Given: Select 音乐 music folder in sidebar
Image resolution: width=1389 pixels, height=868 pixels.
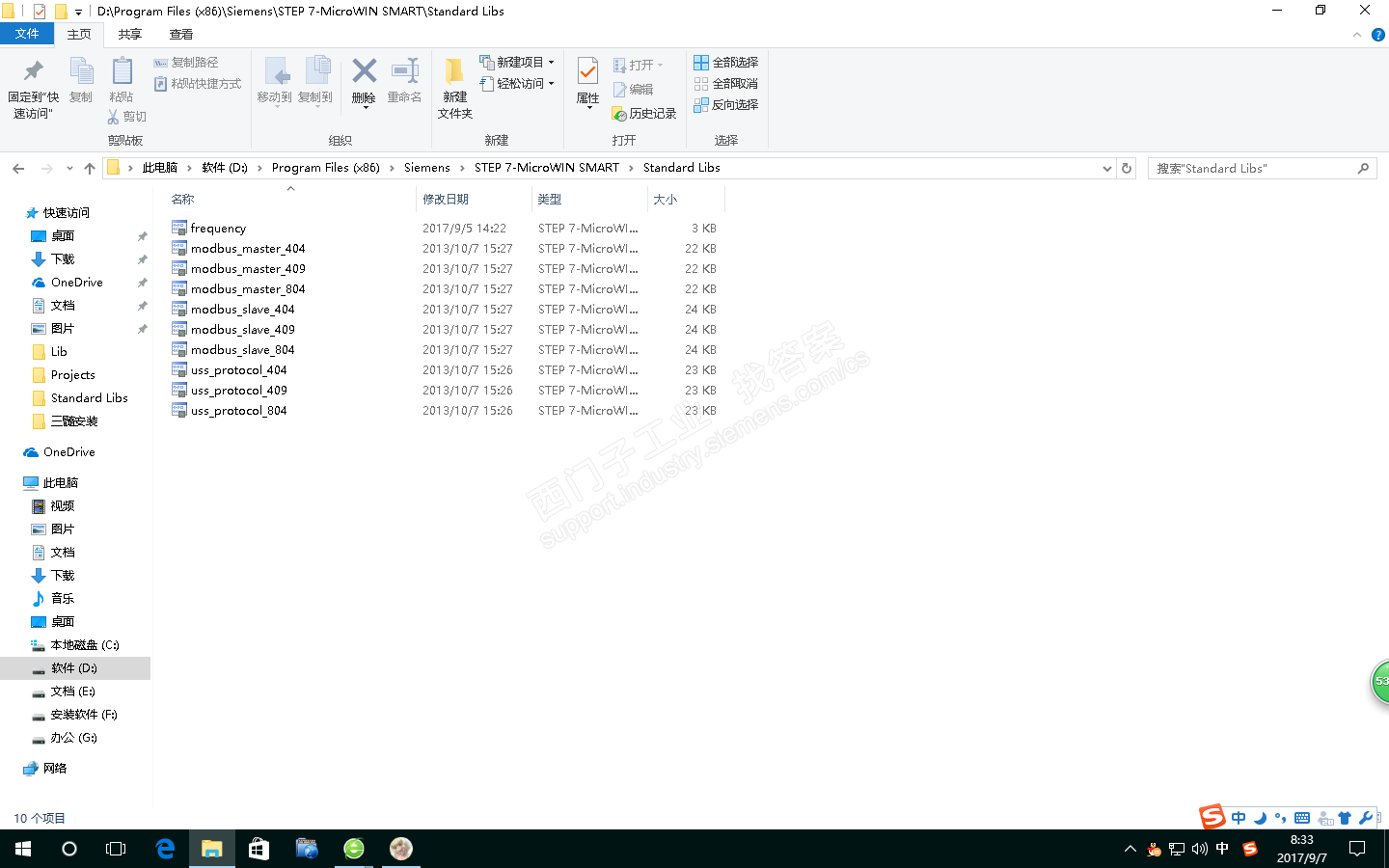Looking at the screenshot, I should pyautogui.click(x=63, y=599).
